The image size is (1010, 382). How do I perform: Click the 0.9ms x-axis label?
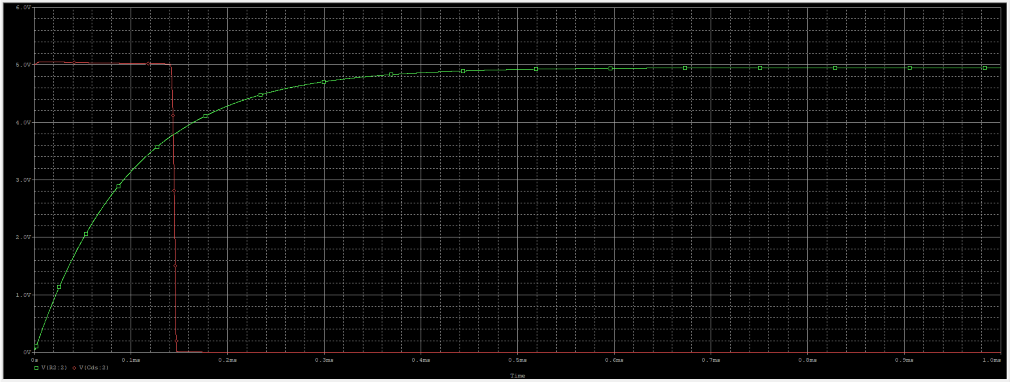[904, 360]
